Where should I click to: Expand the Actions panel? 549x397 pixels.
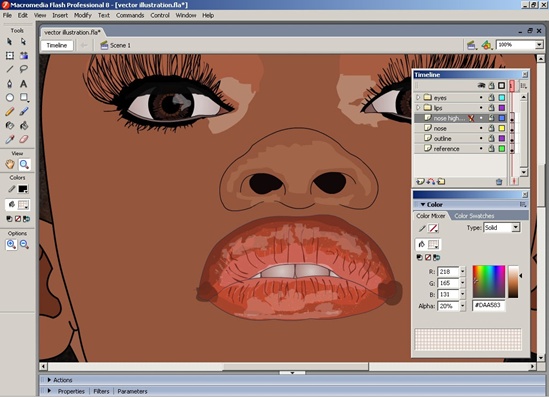(49, 380)
